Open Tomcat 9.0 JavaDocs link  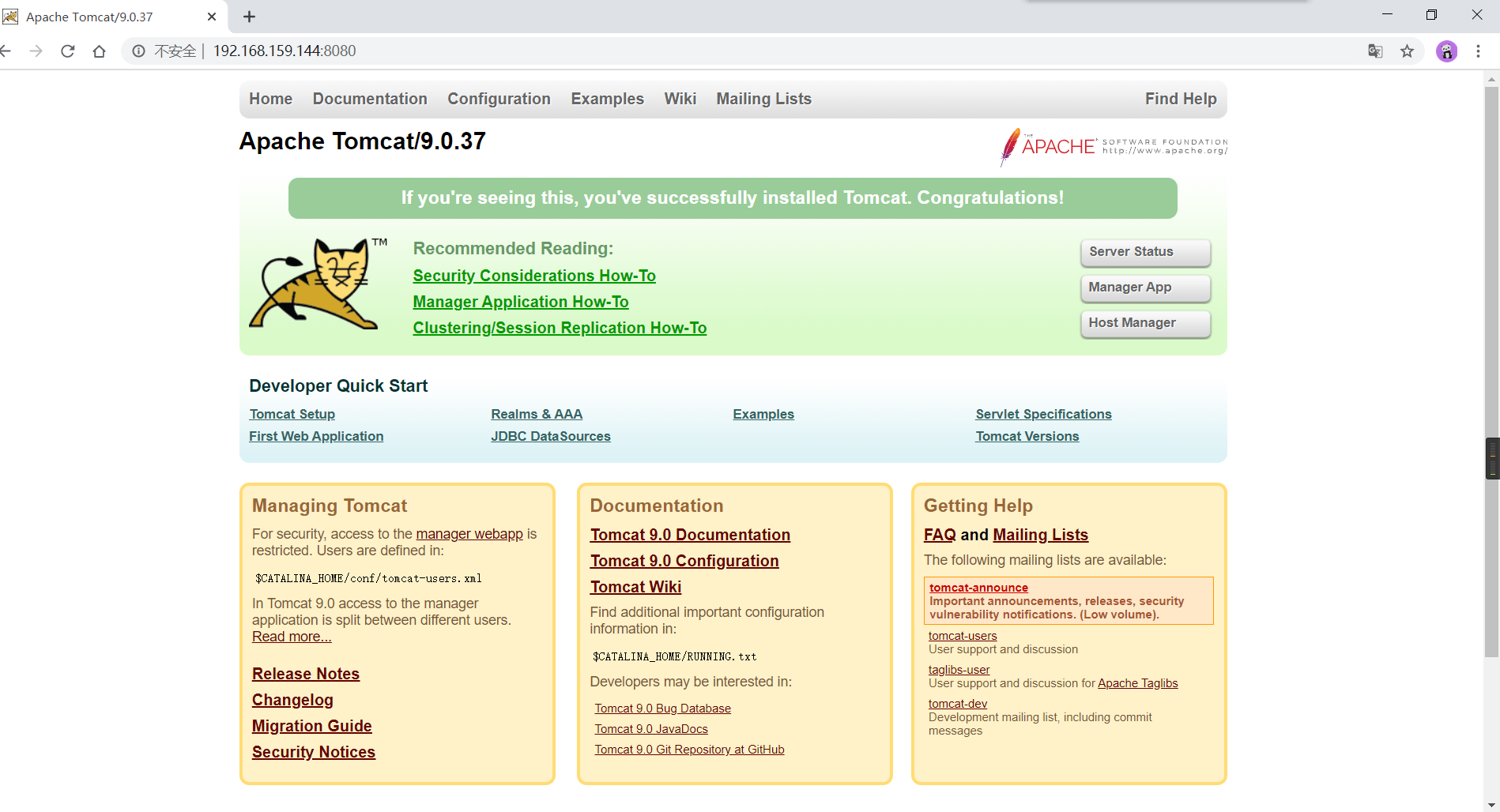click(x=651, y=729)
